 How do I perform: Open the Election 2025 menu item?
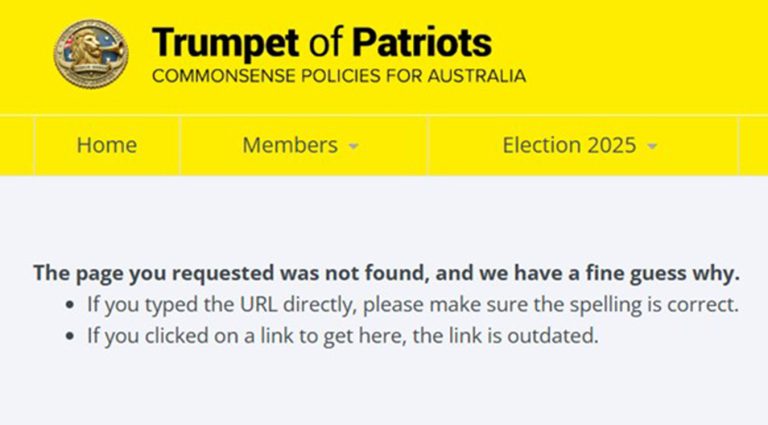[568, 145]
